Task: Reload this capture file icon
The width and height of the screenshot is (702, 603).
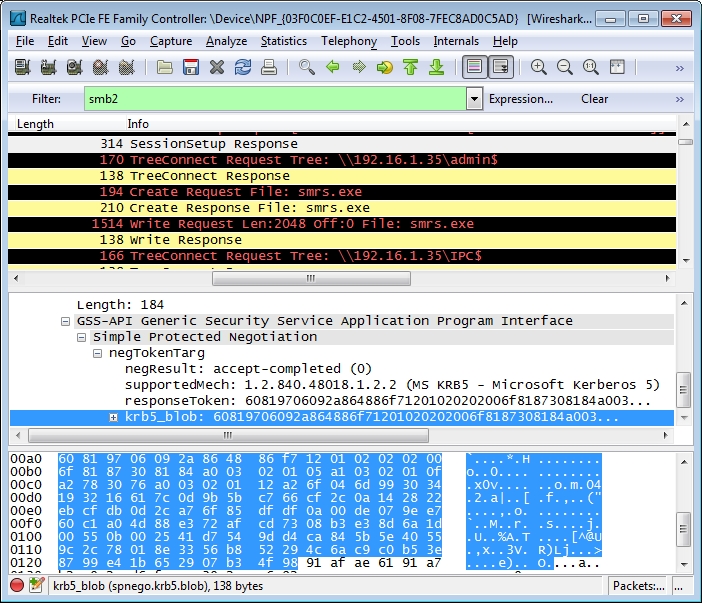Action: click(x=243, y=67)
